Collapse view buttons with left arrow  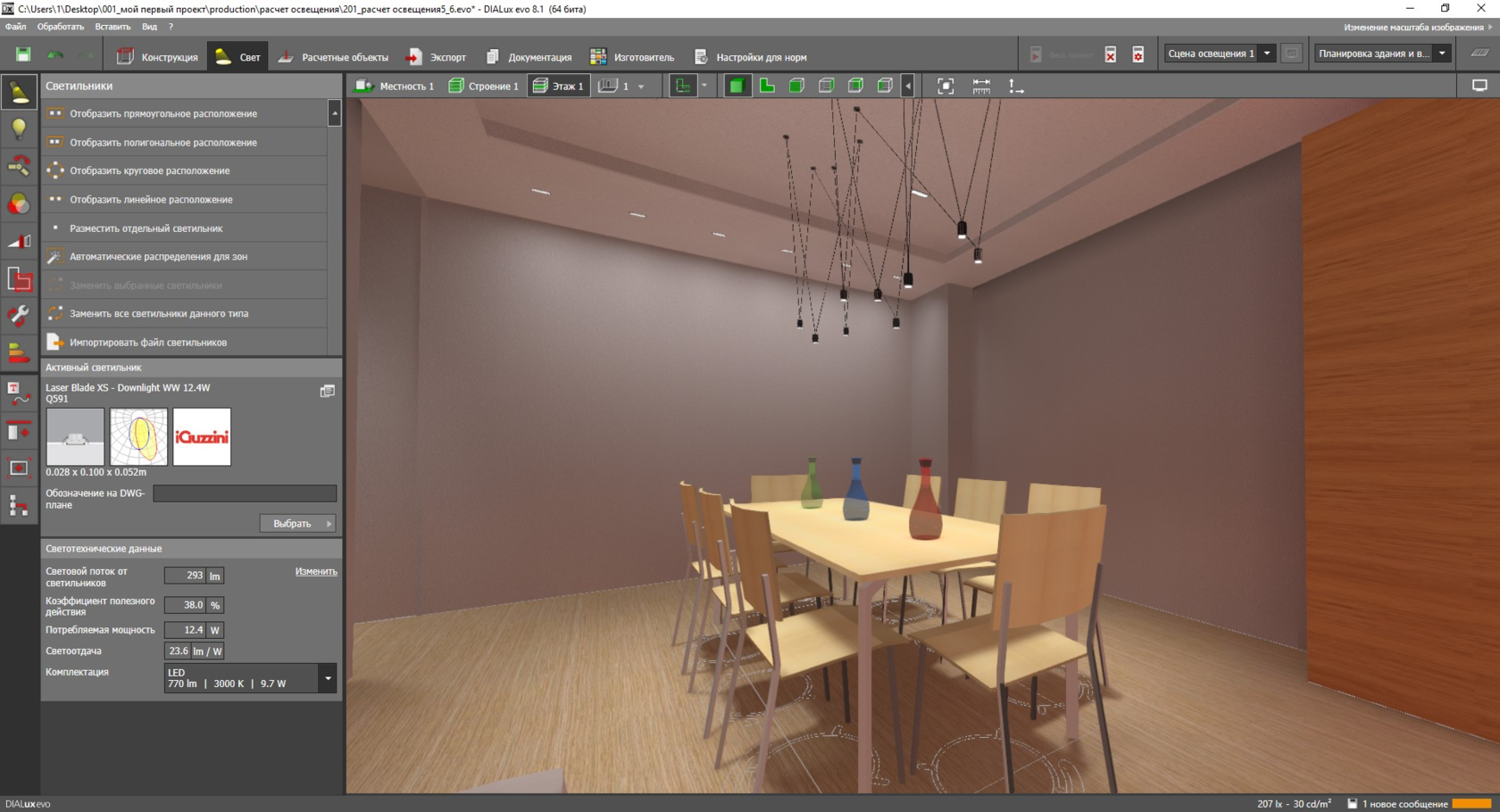coord(908,86)
